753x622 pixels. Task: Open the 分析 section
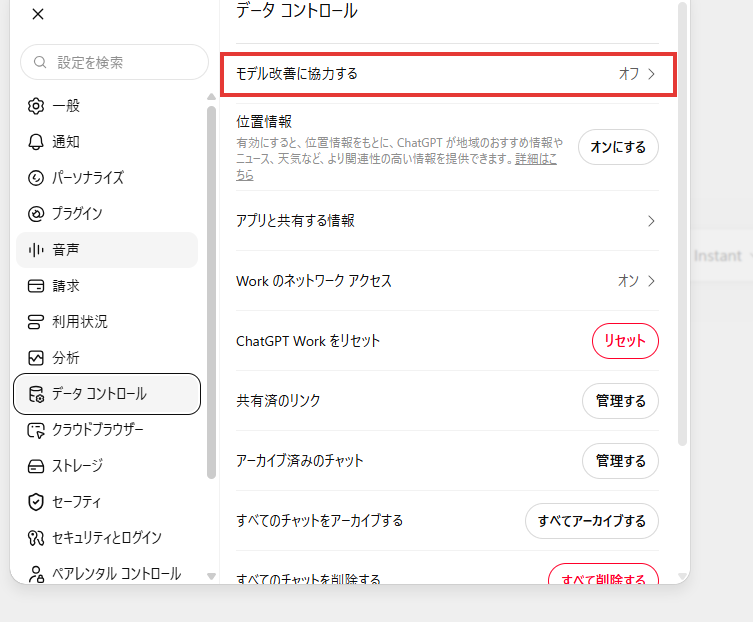(107, 358)
